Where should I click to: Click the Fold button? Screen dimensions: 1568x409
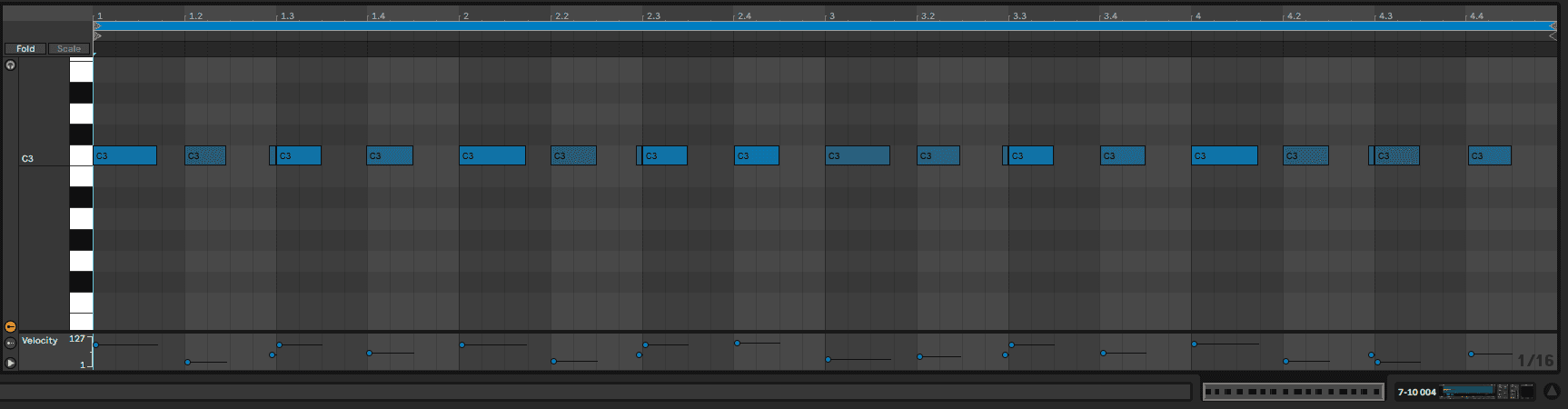point(25,49)
